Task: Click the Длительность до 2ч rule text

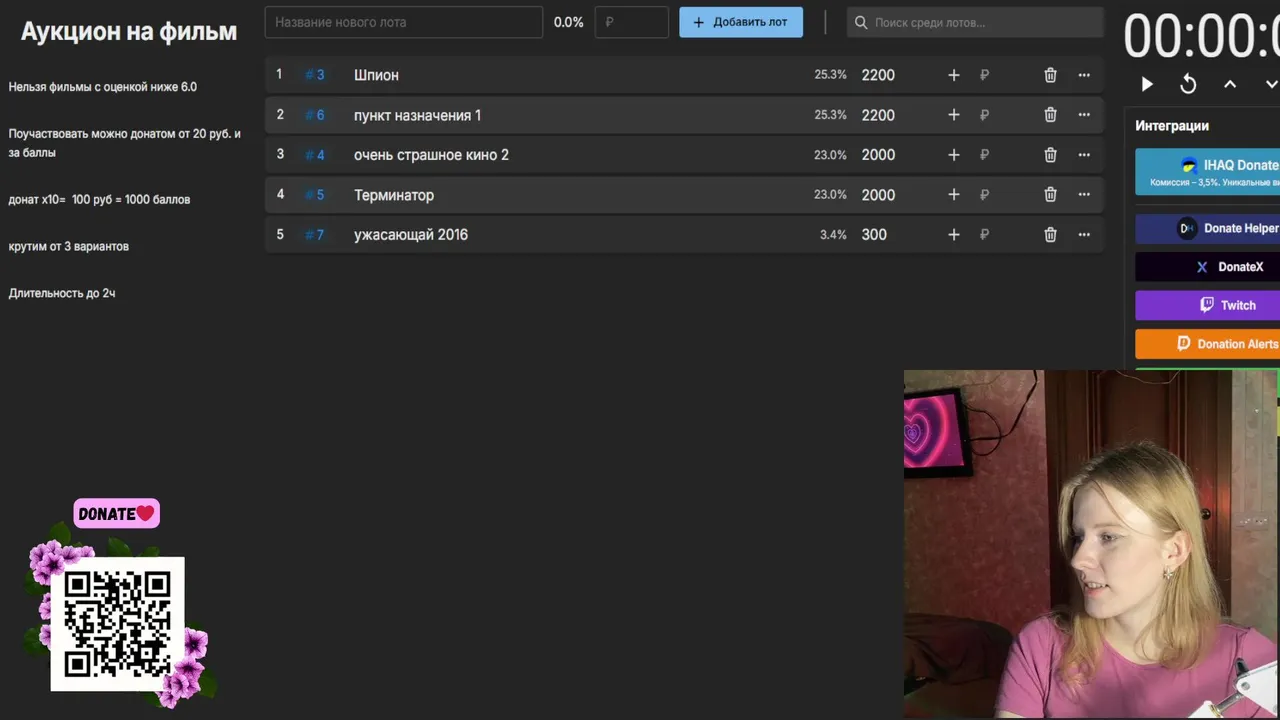Action: pos(62,293)
